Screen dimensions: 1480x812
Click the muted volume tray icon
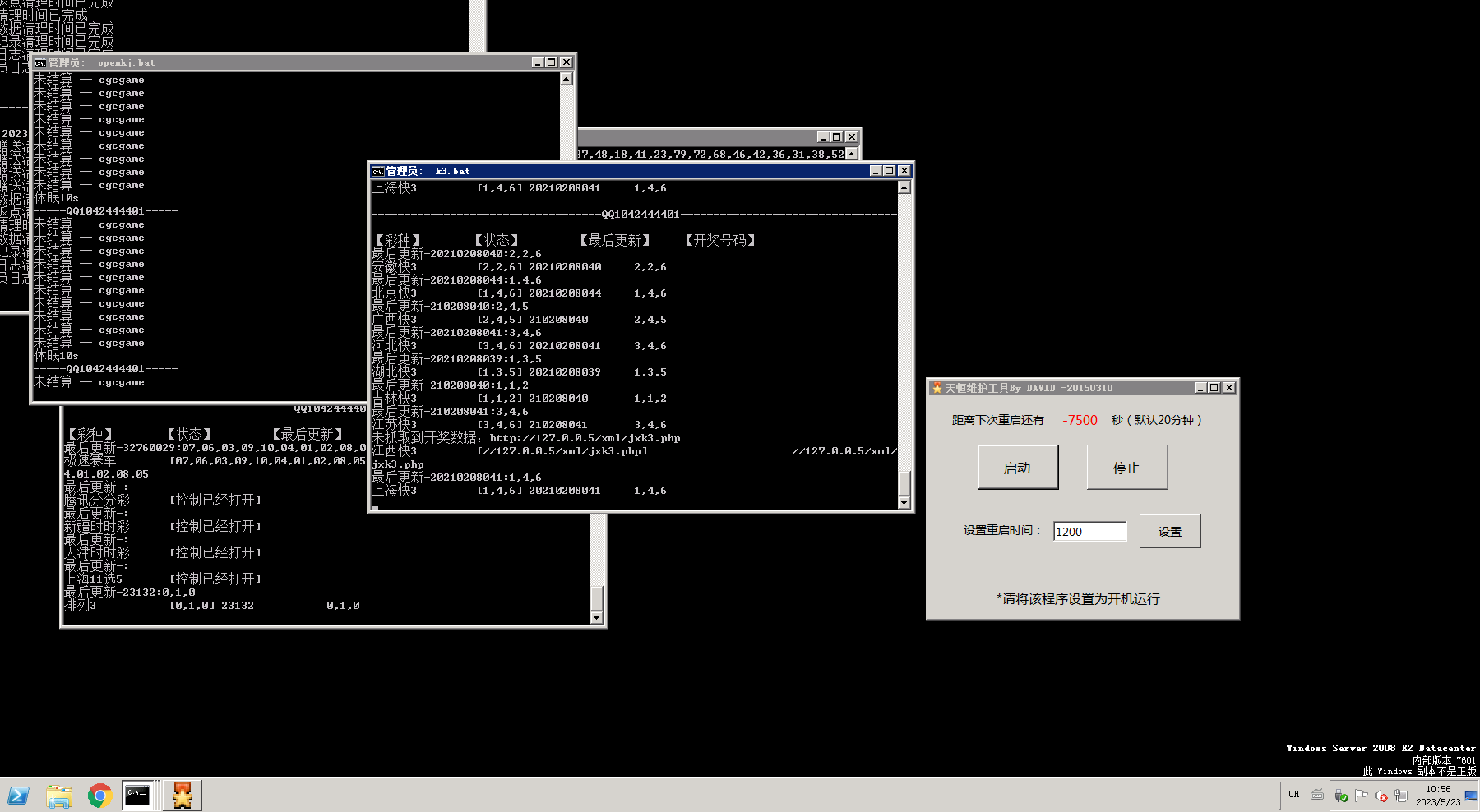pyautogui.click(x=1381, y=795)
